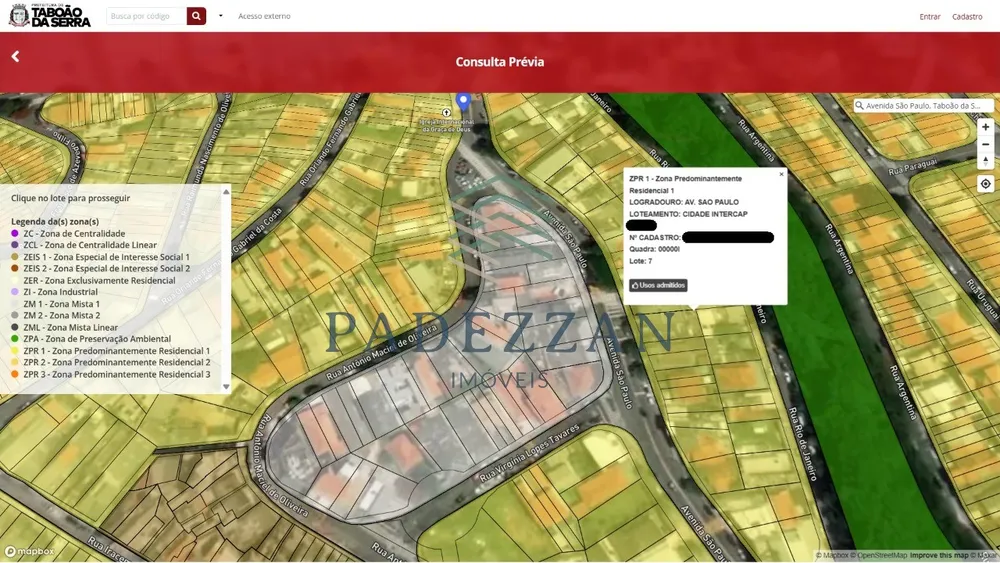The image size is (1000, 563).
Task: Zoom in the map with plus button
Action: (x=985, y=128)
